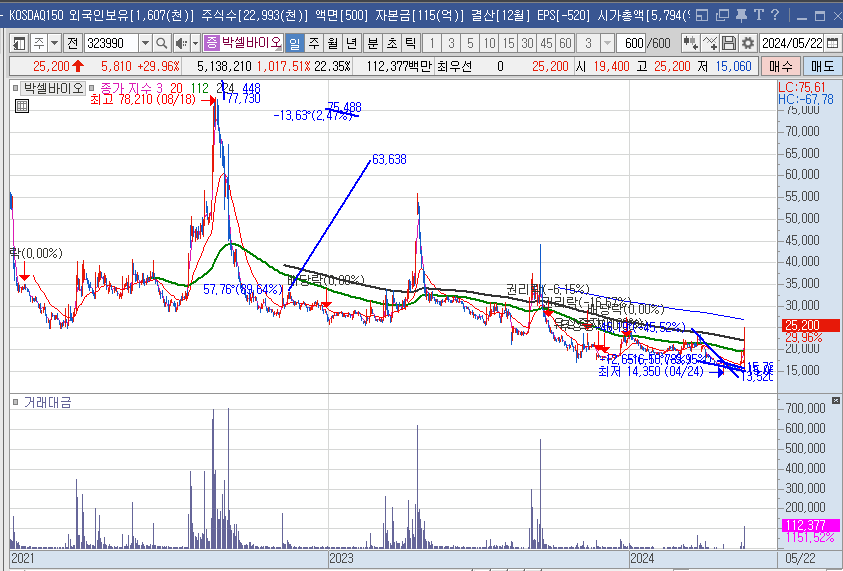Click the 매수 buy button
This screenshot has width=843, height=571.
click(x=780, y=67)
